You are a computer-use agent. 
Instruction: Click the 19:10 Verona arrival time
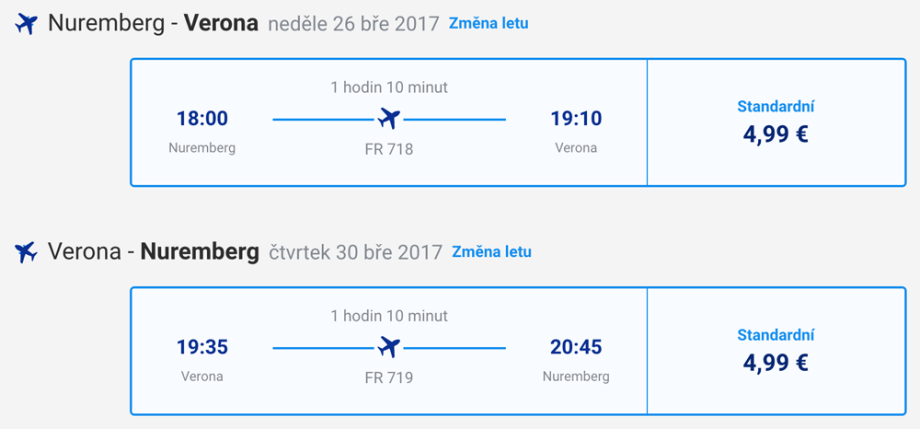pos(576,119)
